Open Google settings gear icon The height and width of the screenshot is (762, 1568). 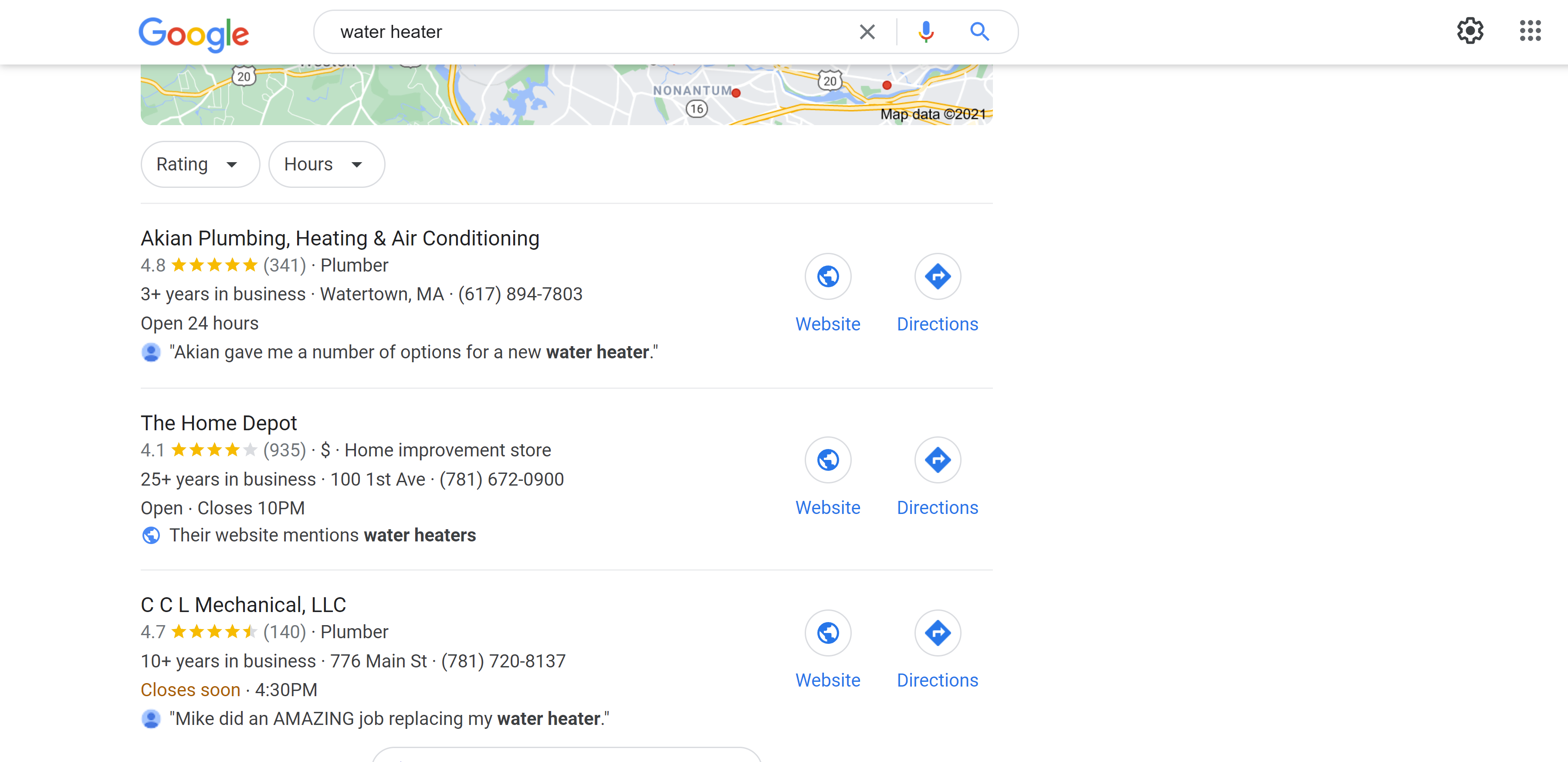1470,31
